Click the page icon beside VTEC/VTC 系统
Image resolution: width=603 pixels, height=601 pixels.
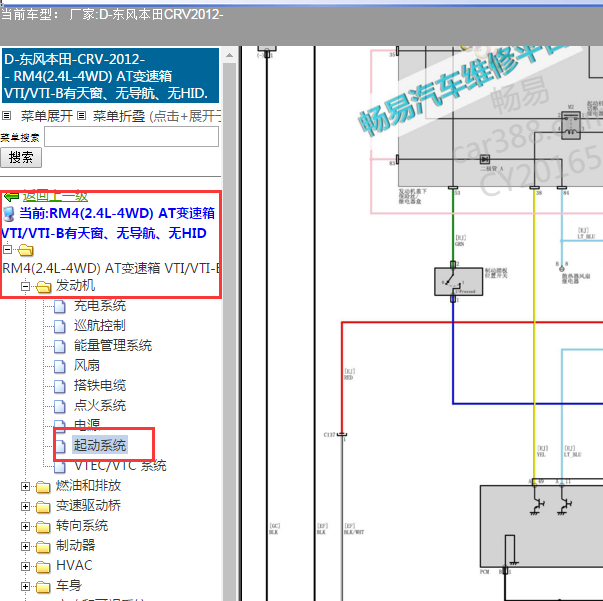[x=60, y=466]
